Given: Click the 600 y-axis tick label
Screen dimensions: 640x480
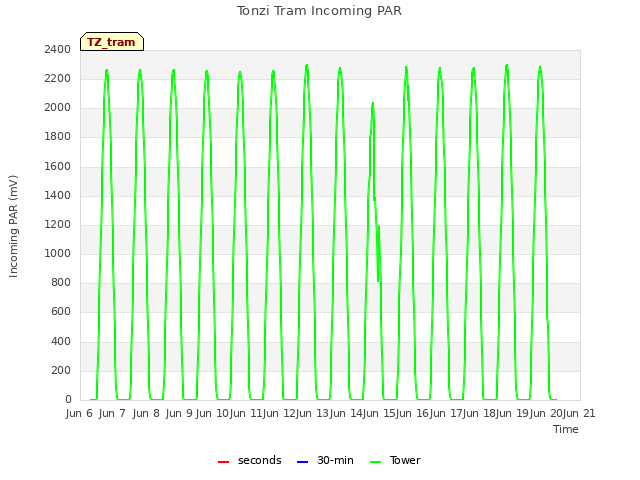Looking at the screenshot, I should (x=61, y=312).
